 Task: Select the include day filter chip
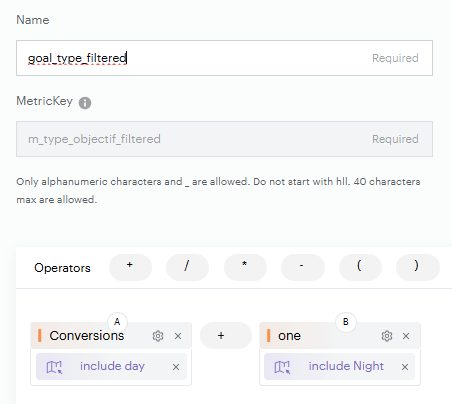[x=111, y=366]
